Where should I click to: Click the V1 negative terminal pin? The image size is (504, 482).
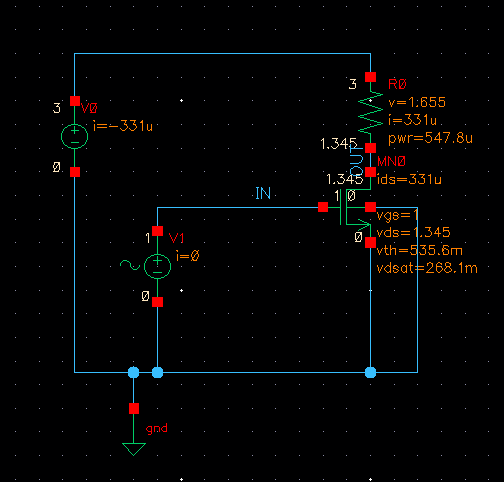157,302
